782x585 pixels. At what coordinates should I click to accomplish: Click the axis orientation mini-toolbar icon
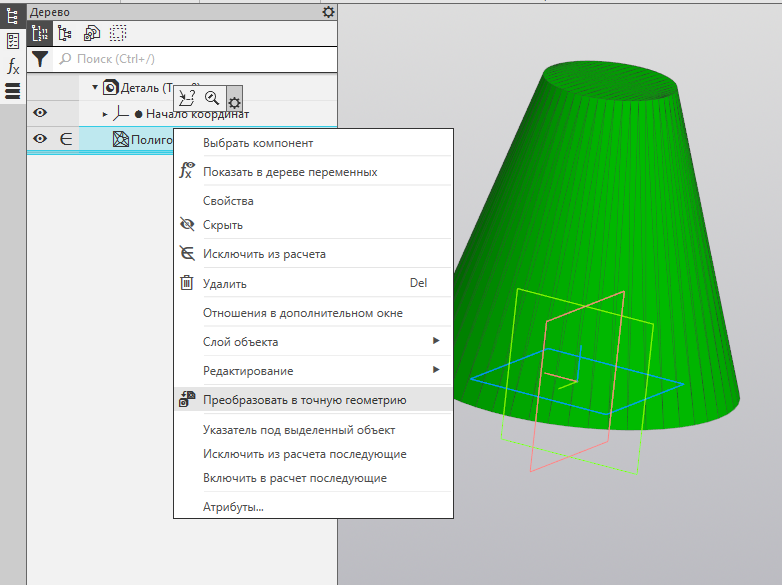(187, 98)
